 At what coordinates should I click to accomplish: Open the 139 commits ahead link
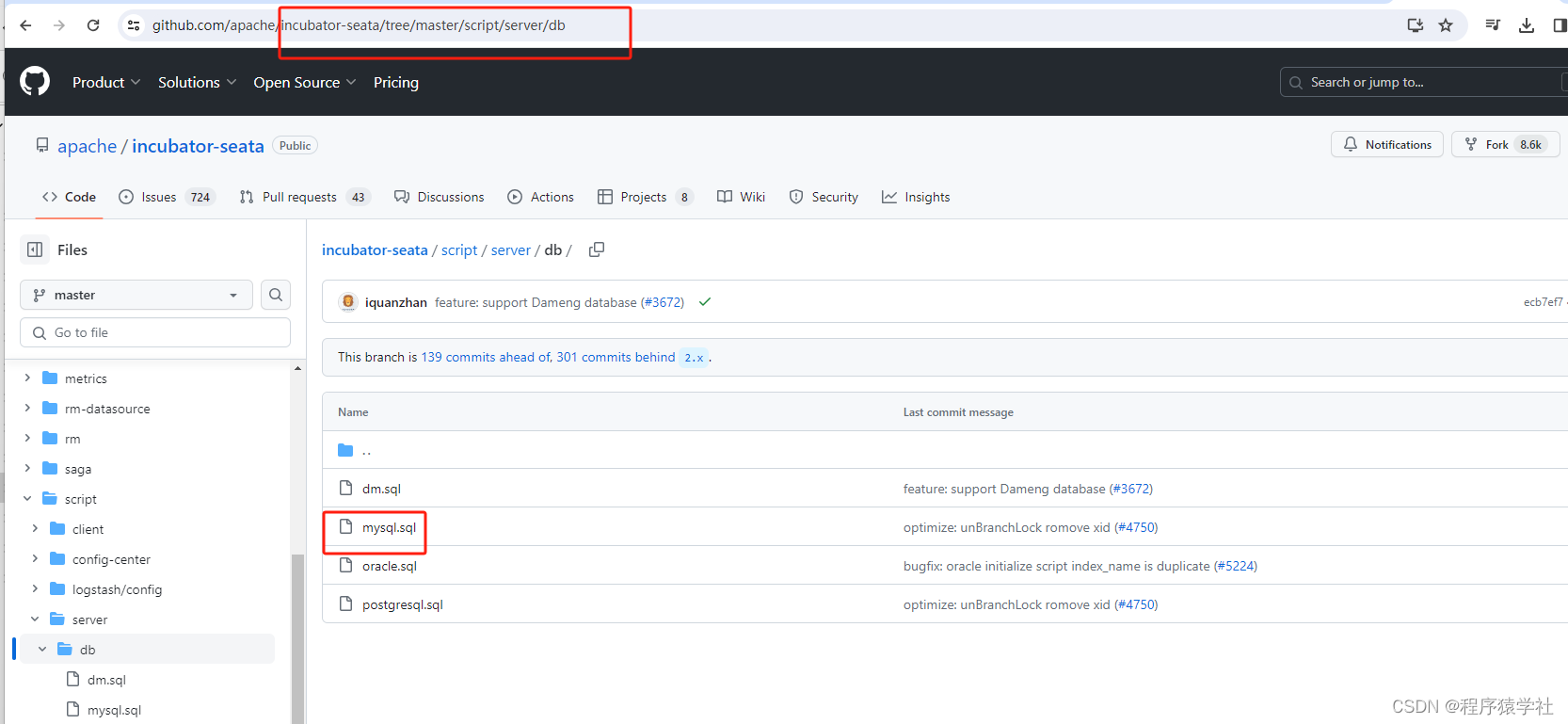click(486, 357)
